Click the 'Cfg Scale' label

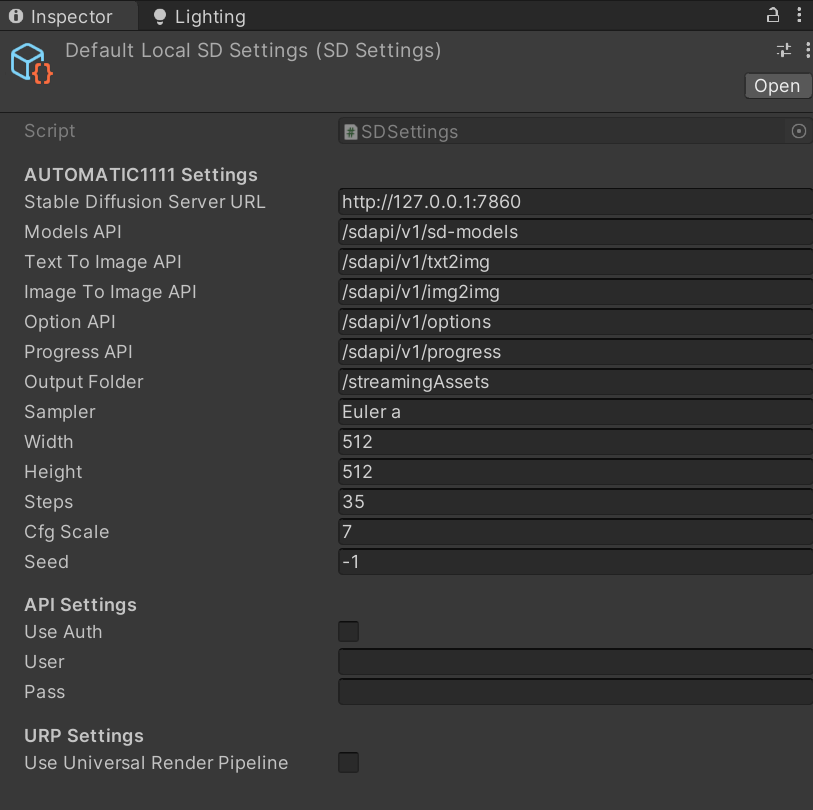(67, 532)
